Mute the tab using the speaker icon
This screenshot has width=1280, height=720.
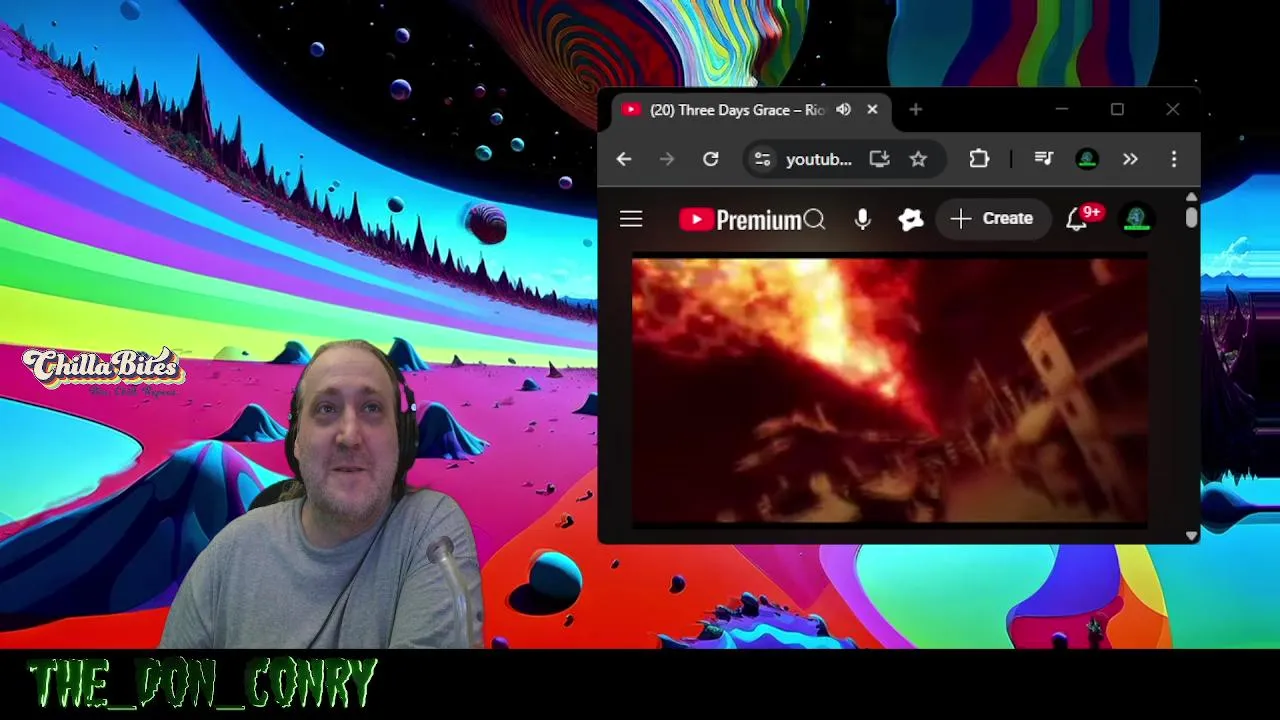click(844, 110)
